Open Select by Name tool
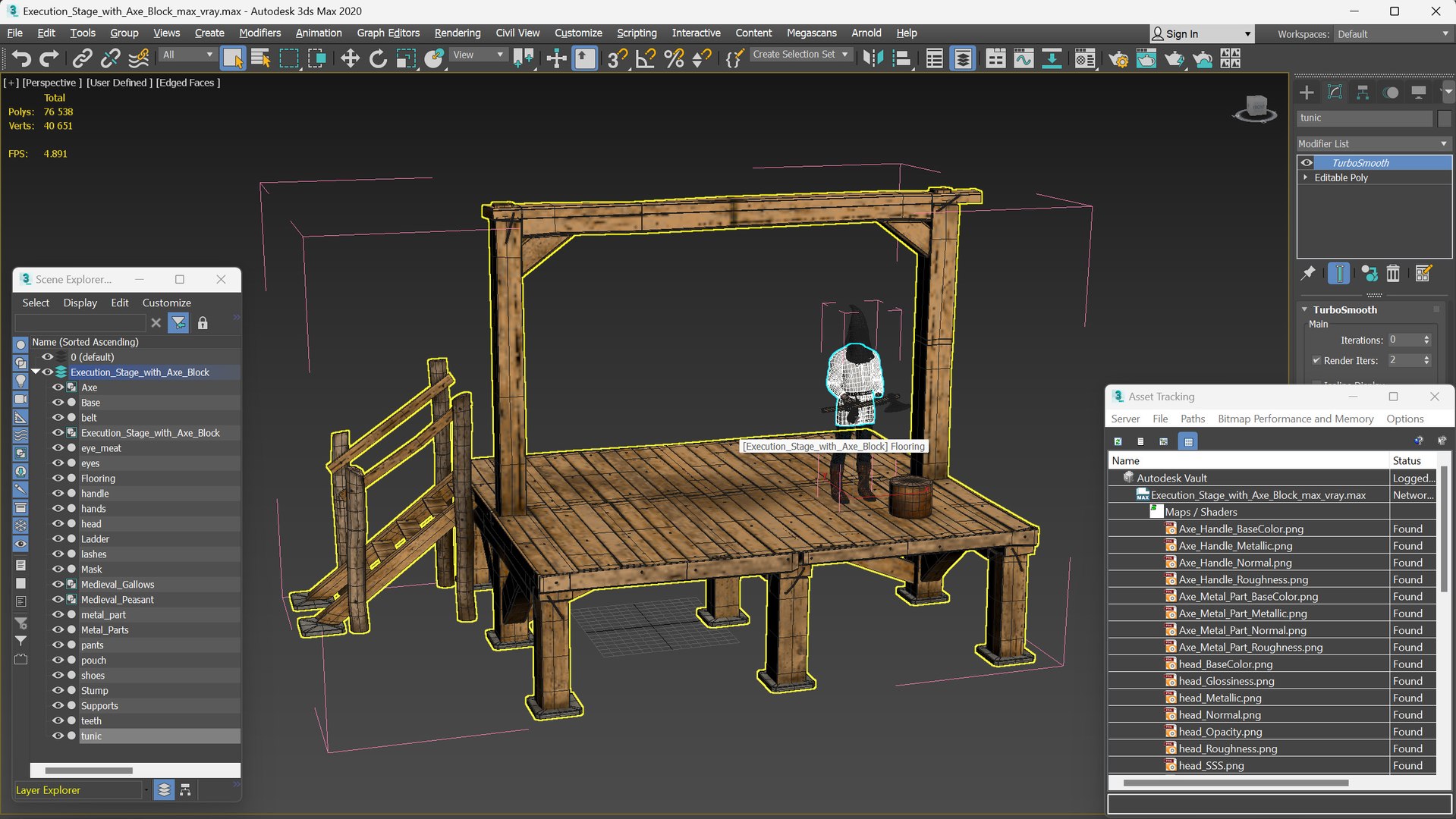Viewport: 1456px width, 819px height. click(x=261, y=58)
